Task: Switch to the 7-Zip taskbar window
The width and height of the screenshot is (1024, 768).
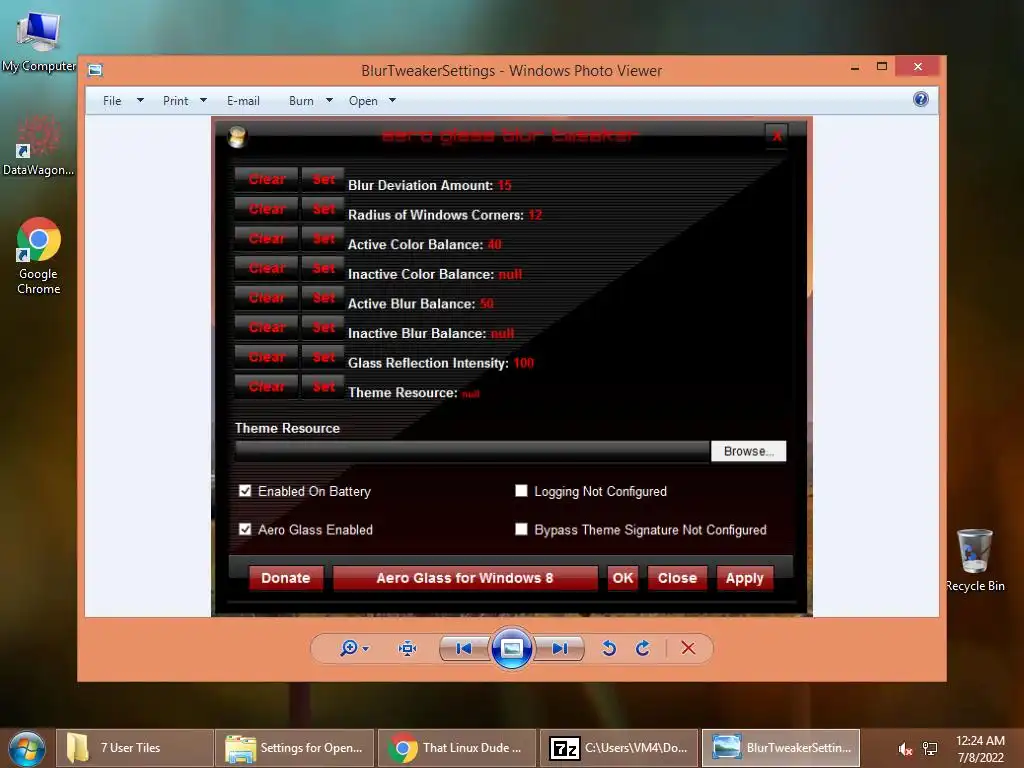Action: [618, 748]
